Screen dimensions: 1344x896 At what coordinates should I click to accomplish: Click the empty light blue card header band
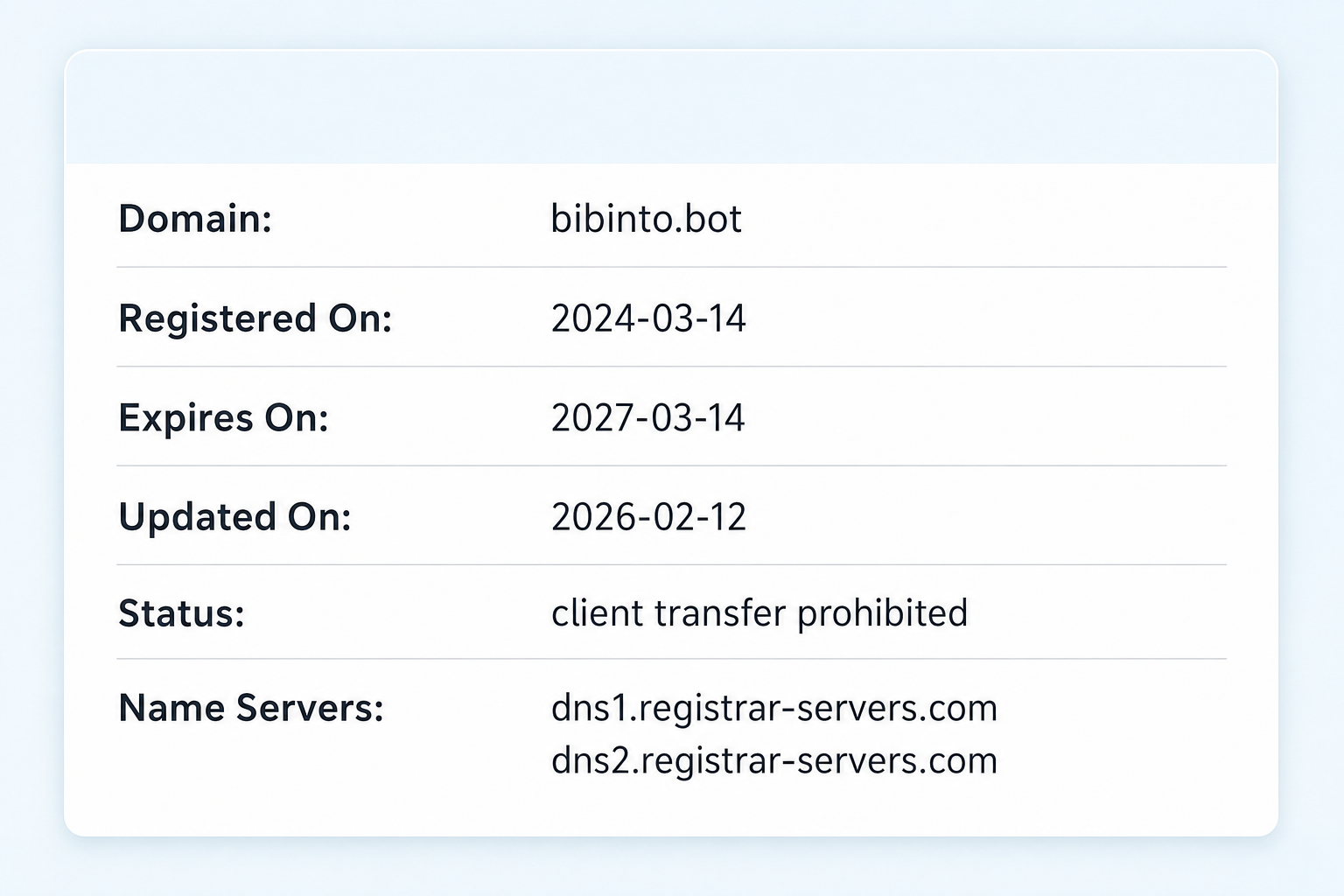tap(671, 107)
